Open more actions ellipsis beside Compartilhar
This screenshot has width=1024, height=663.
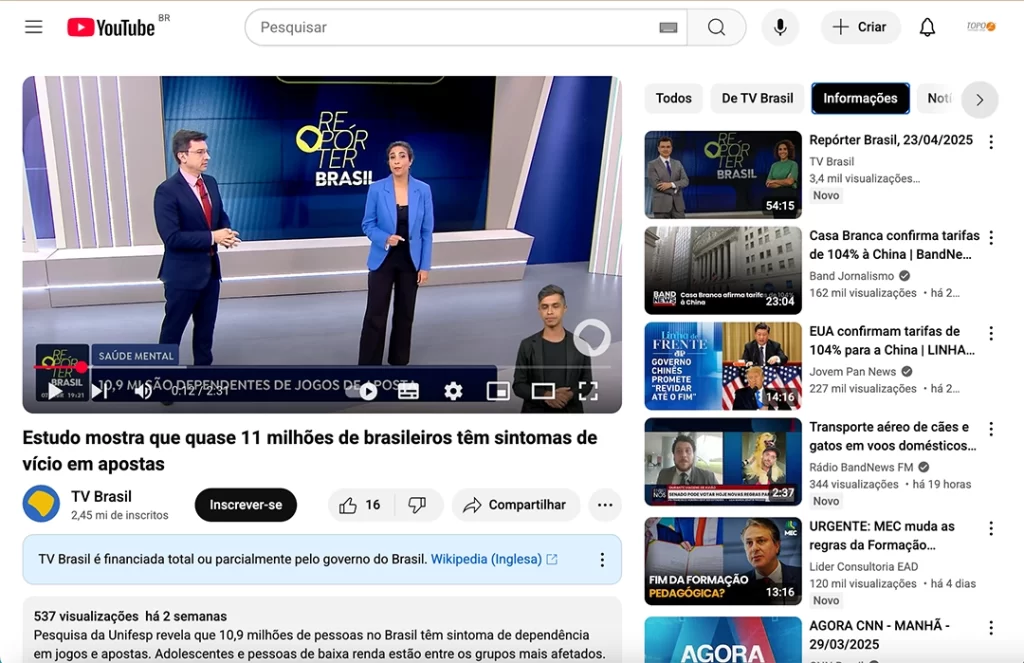[x=605, y=505]
